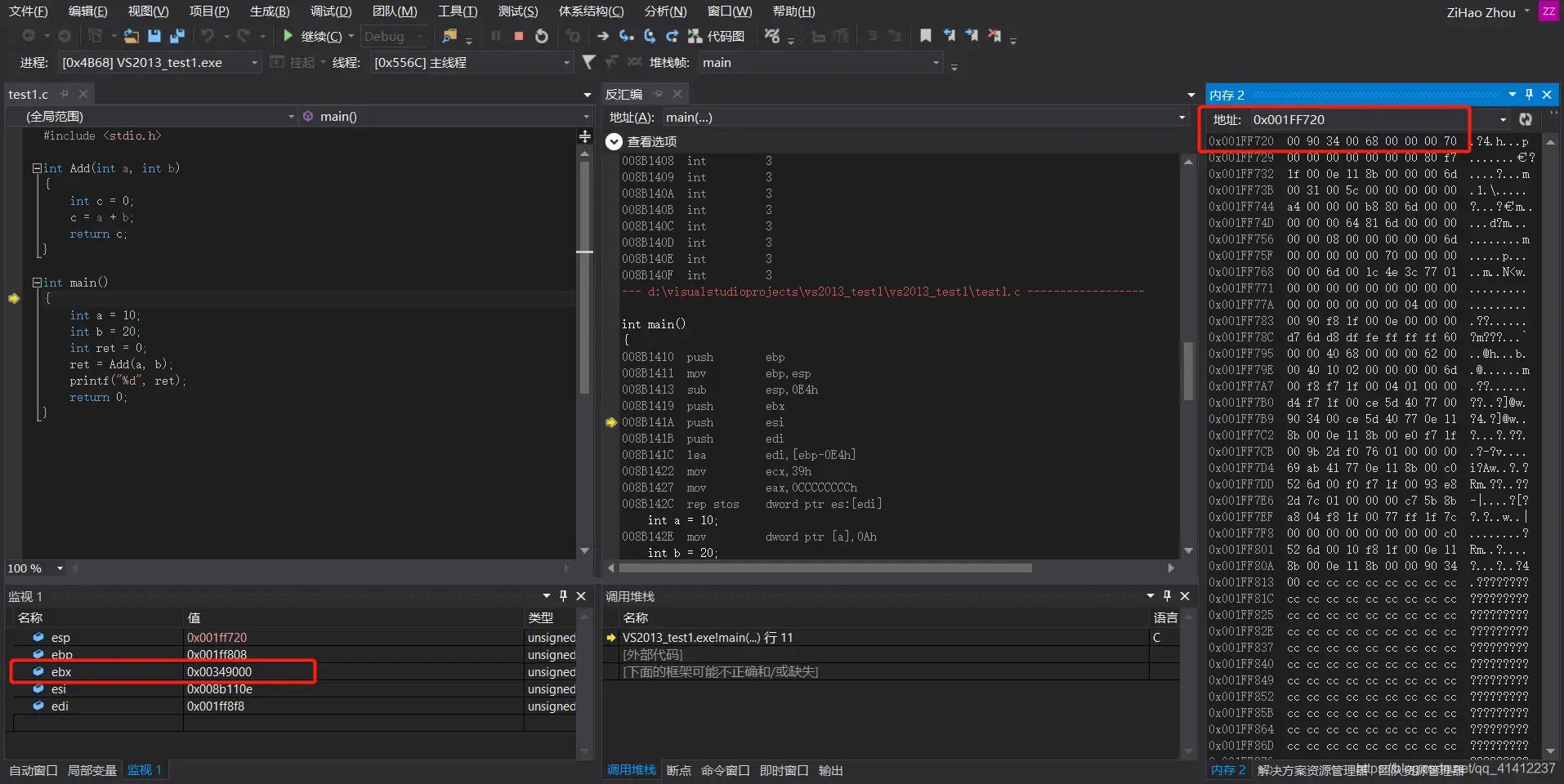
Task: Switch to the Locals (局部变量) tab
Action: [92, 770]
